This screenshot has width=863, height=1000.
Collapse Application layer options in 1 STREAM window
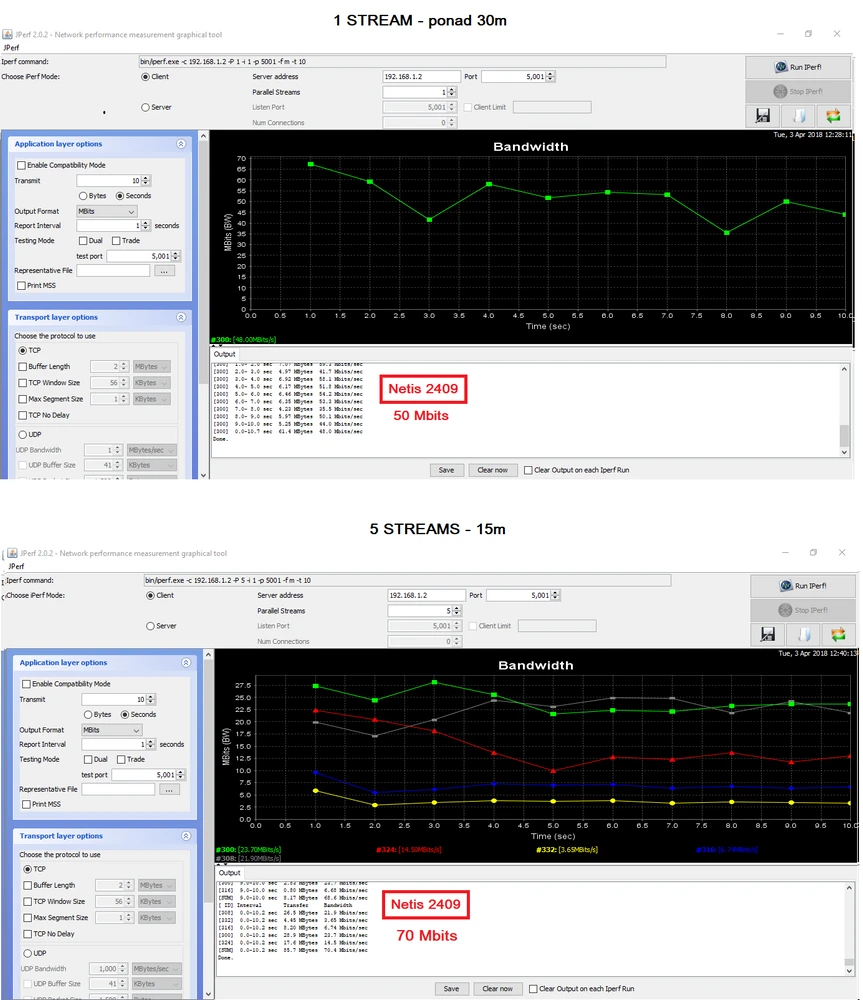point(181,144)
